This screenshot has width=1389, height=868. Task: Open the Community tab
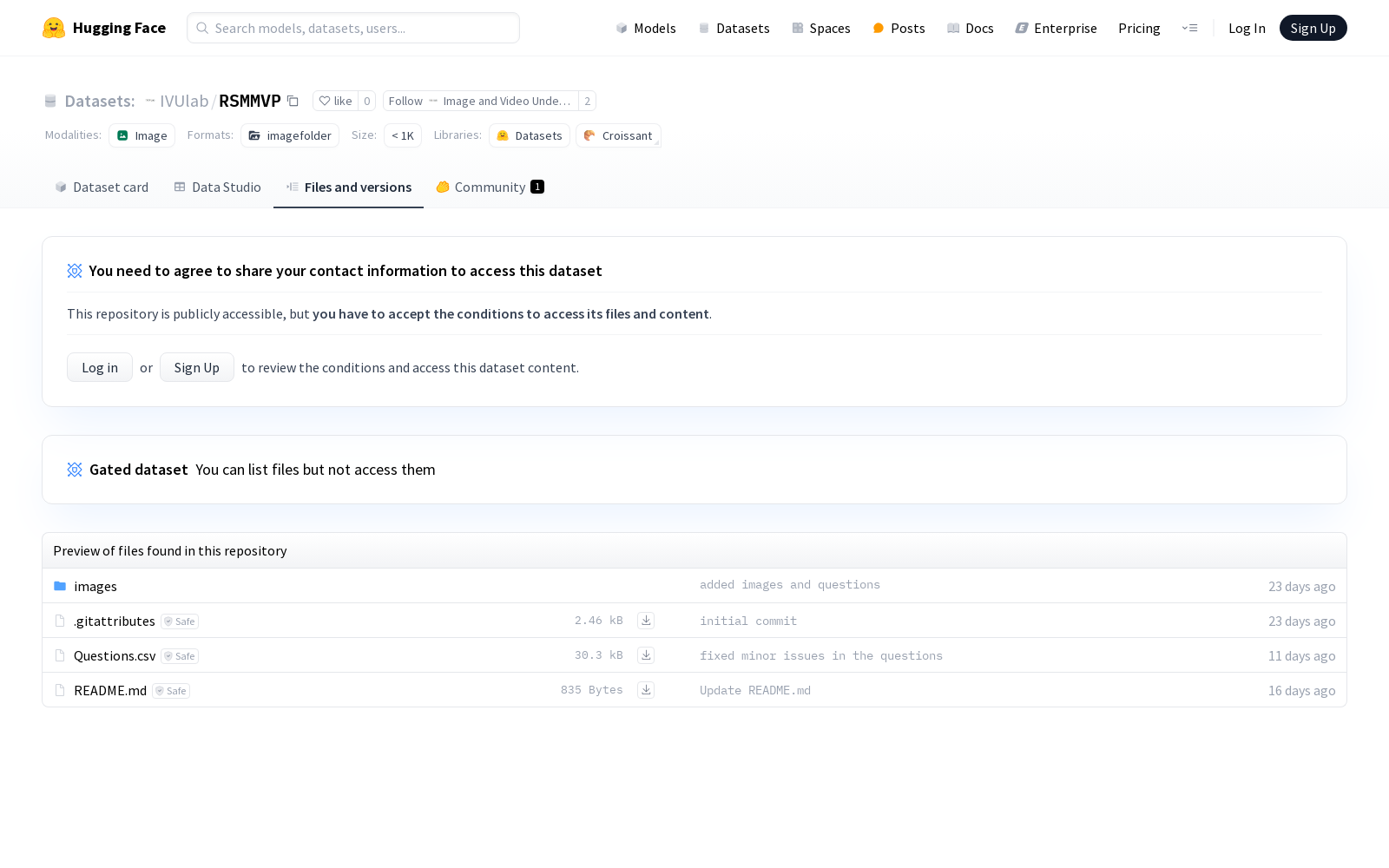pos(490,187)
